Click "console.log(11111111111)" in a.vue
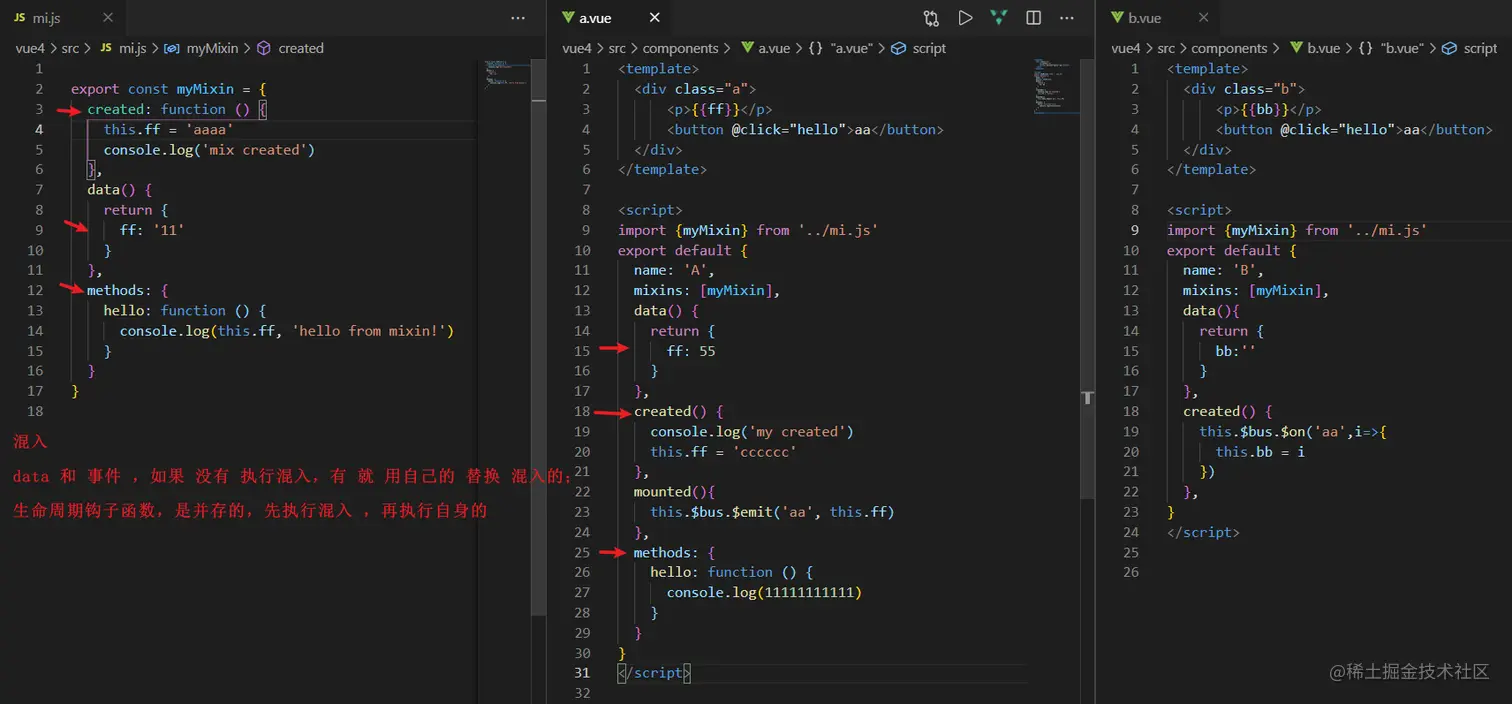 [x=764, y=593]
